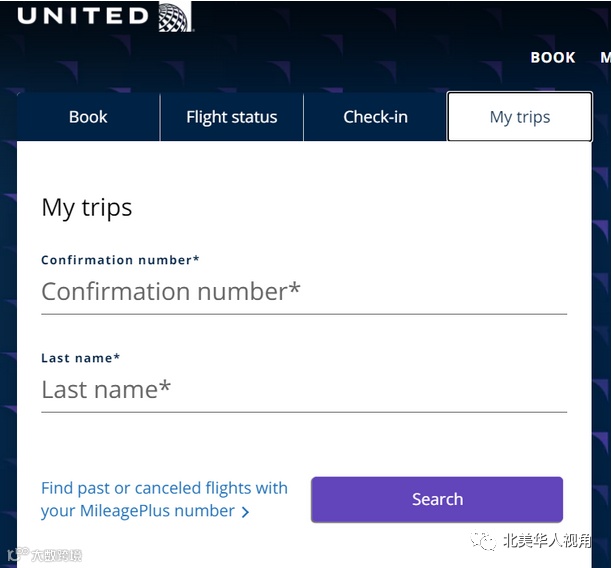This screenshot has width=612, height=568.
Task: Click the My trips heading
Action: coord(87,208)
